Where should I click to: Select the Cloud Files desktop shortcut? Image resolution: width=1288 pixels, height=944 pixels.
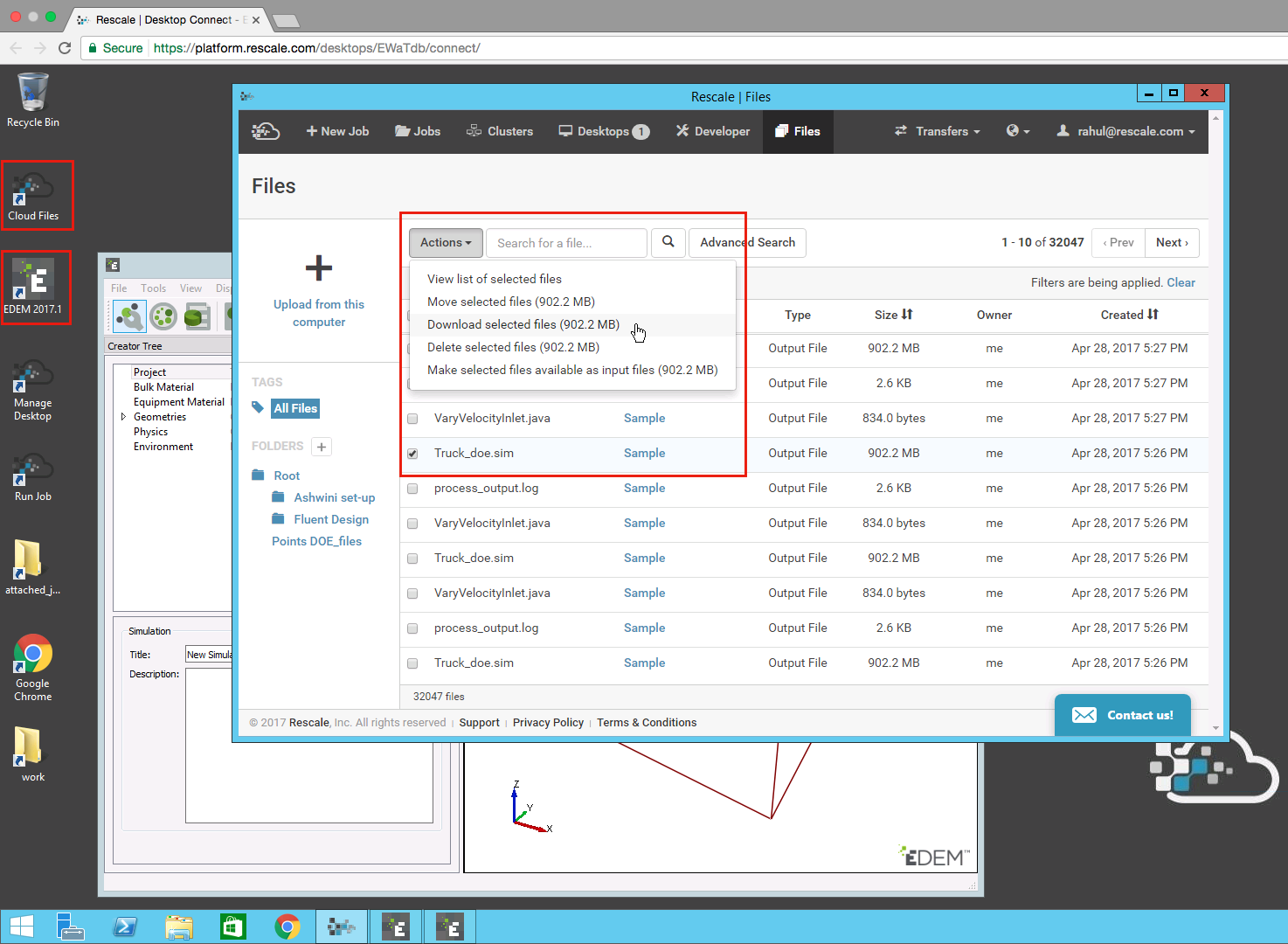coord(33,196)
